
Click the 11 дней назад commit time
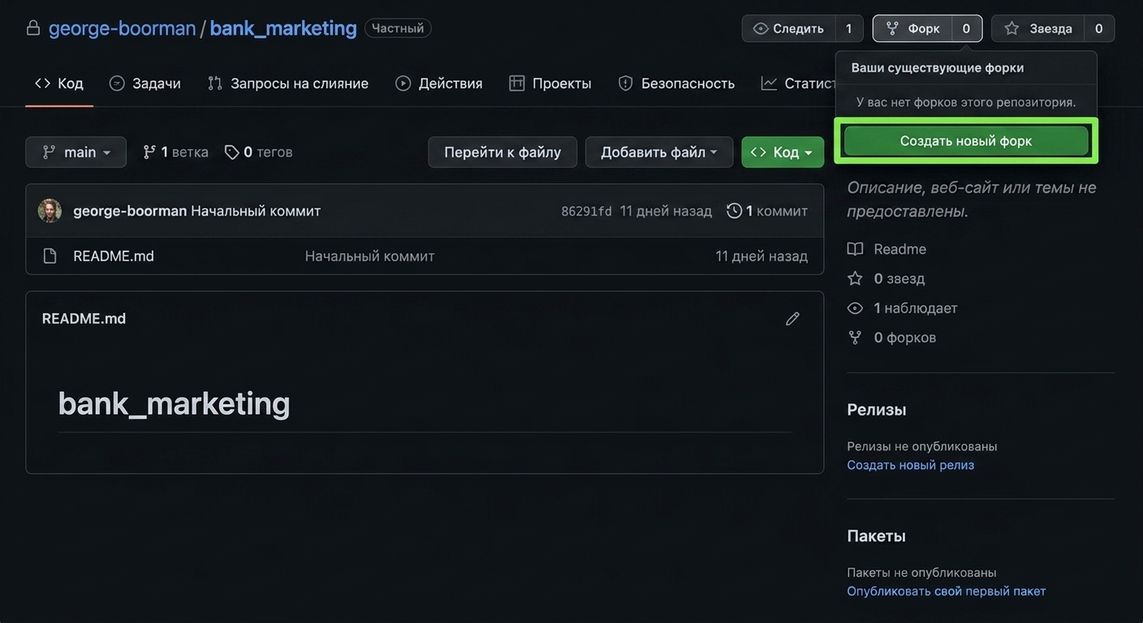(x=666, y=211)
